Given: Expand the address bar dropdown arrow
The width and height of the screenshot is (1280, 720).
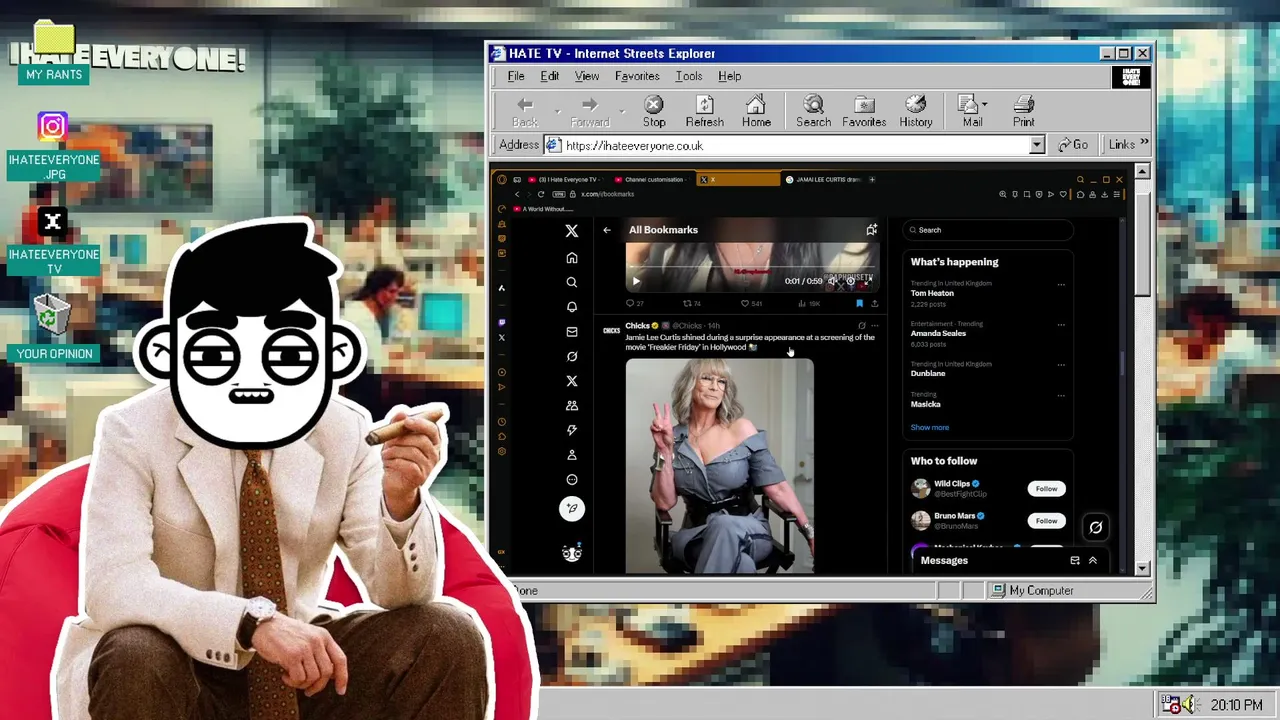Looking at the screenshot, I should (x=1037, y=145).
